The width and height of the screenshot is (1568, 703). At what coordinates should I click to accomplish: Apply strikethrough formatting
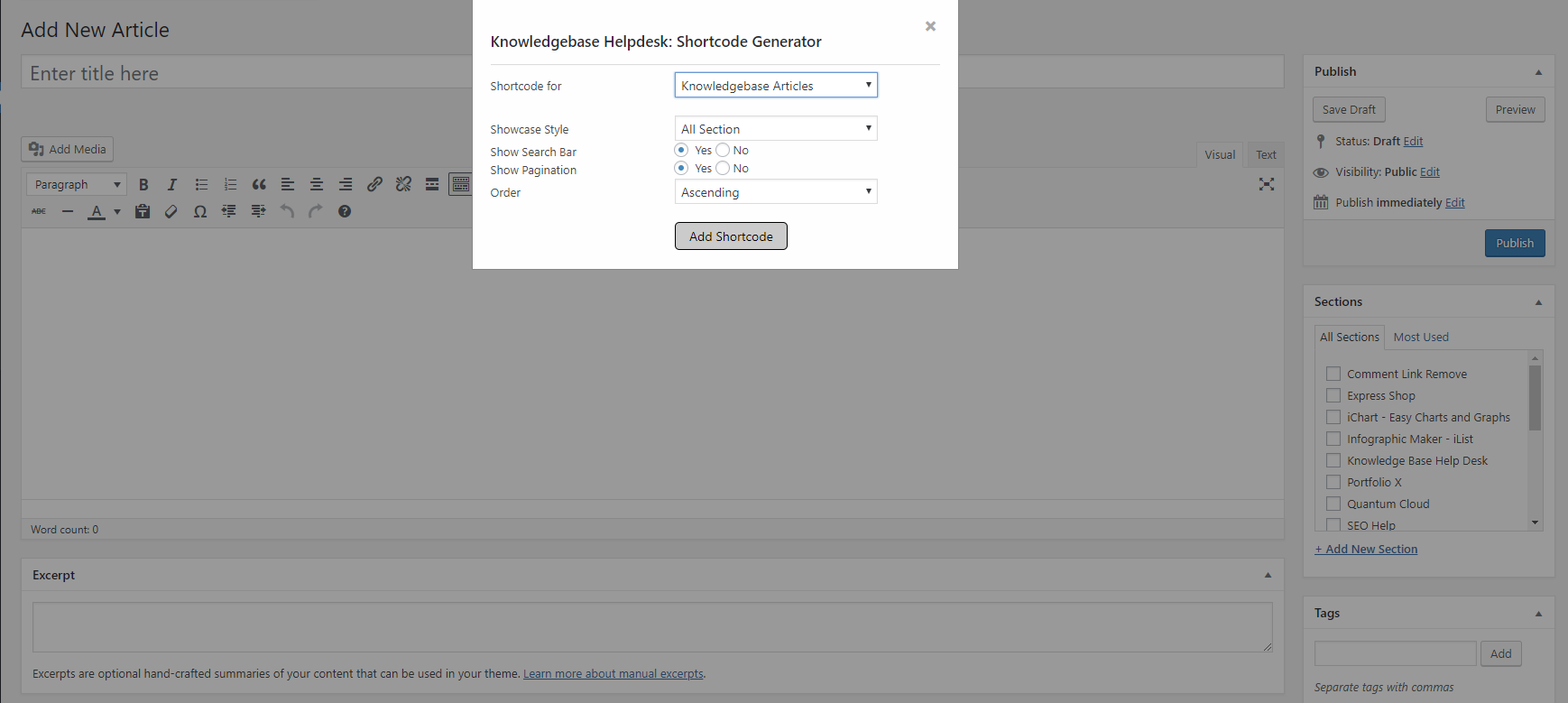pyautogui.click(x=39, y=211)
